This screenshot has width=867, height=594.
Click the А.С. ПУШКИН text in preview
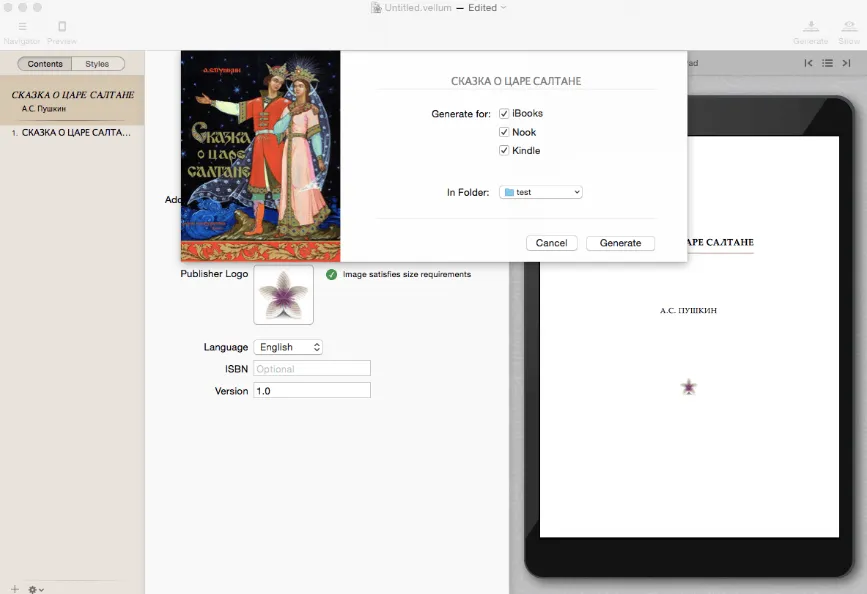tap(688, 310)
